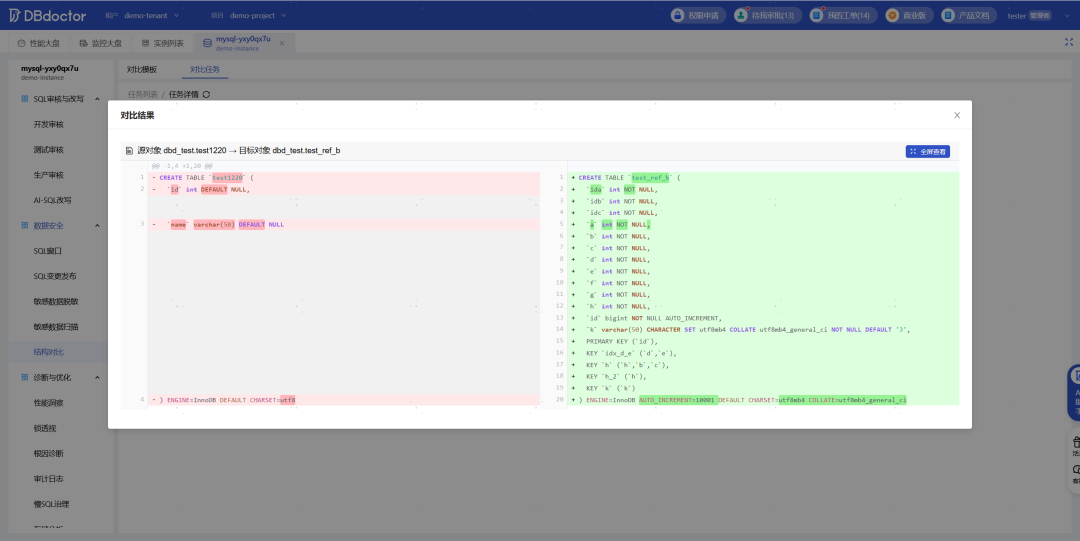Open SQL变更发布 in sidebar
1080x541 pixels.
pyautogui.click(x=55, y=276)
